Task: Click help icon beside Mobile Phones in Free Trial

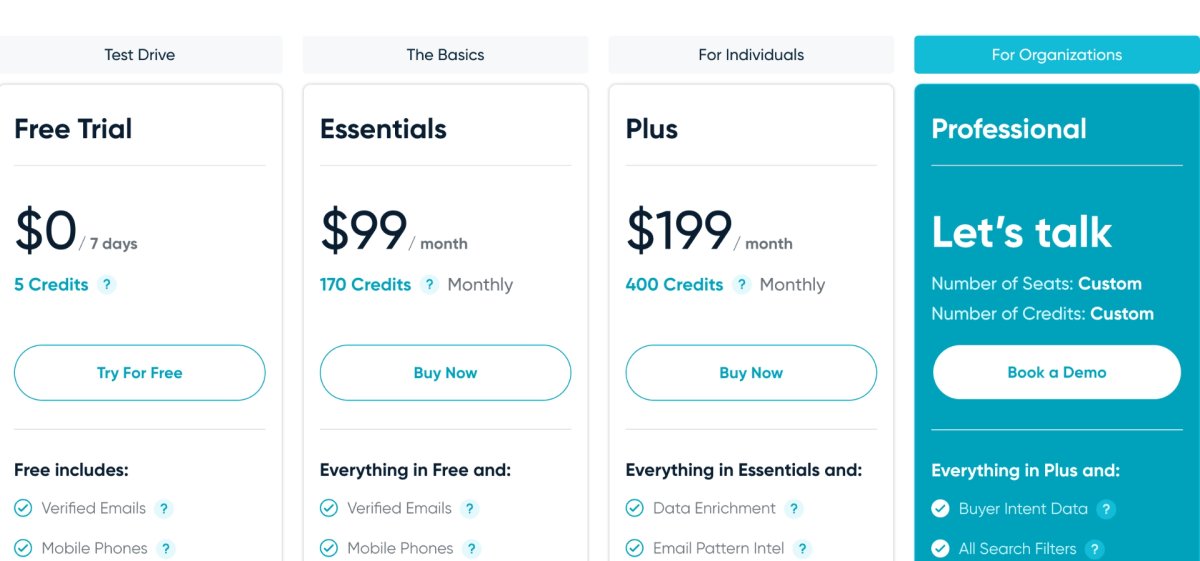Action: (x=166, y=549)
